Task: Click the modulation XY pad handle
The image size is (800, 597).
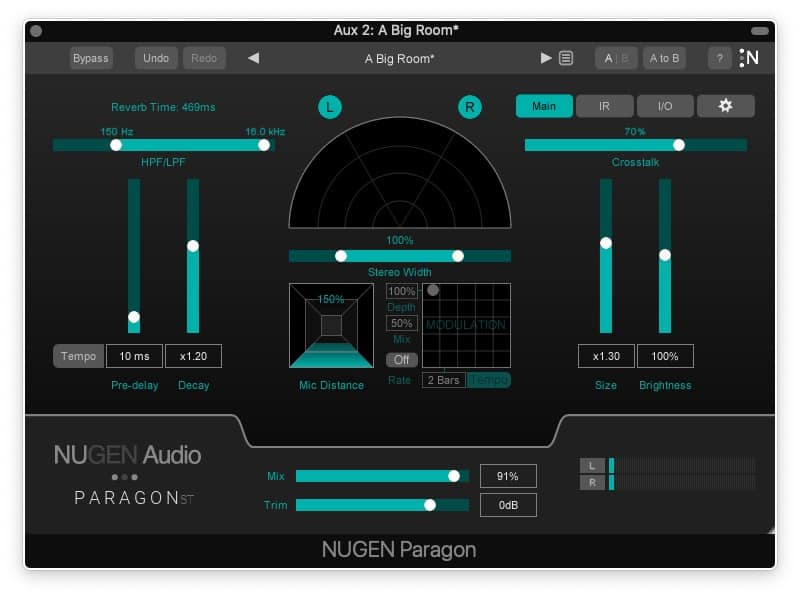Action: tap(433, 290)
